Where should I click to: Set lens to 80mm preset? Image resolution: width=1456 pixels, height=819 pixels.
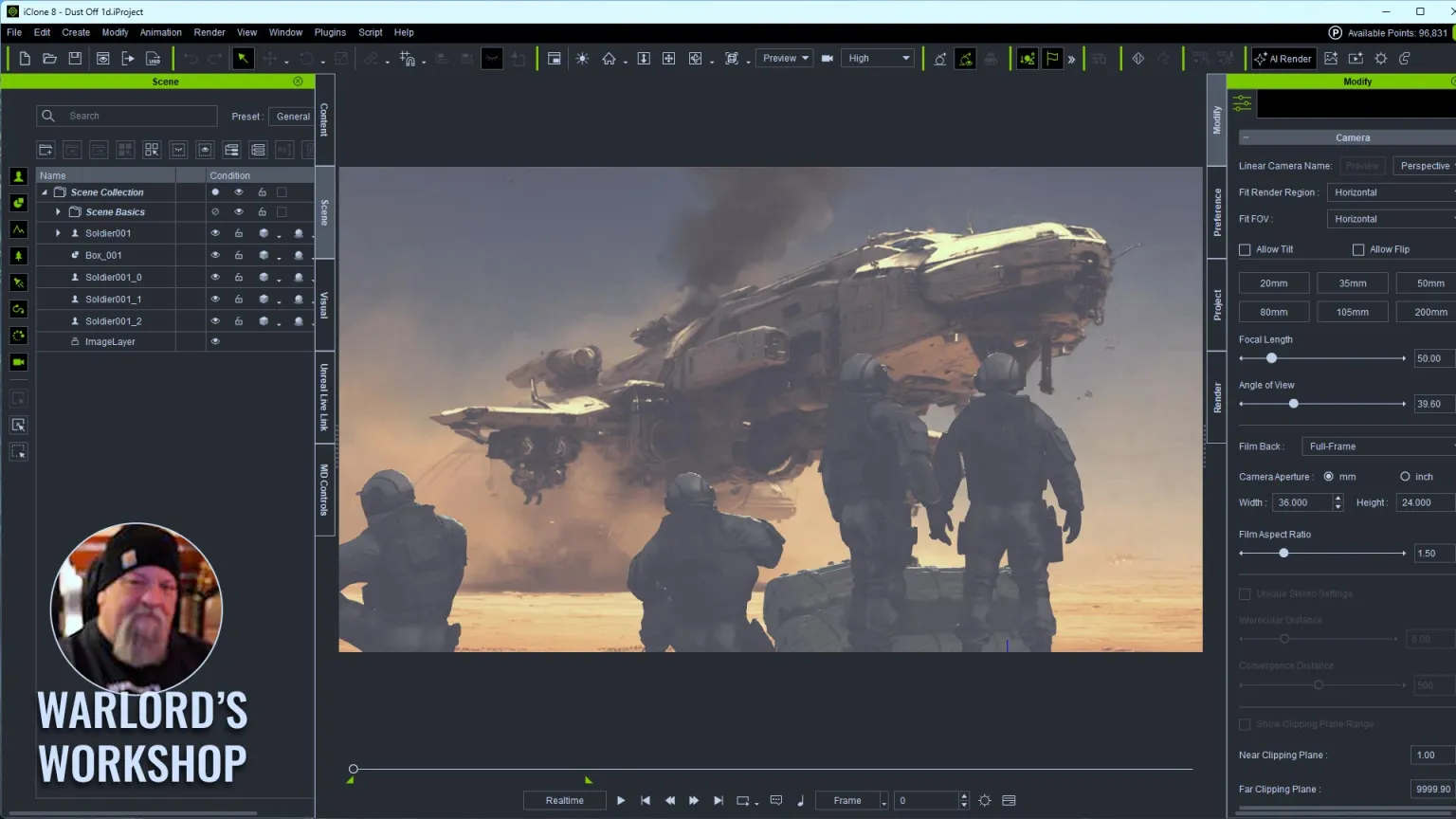[x=1274, y=312]
